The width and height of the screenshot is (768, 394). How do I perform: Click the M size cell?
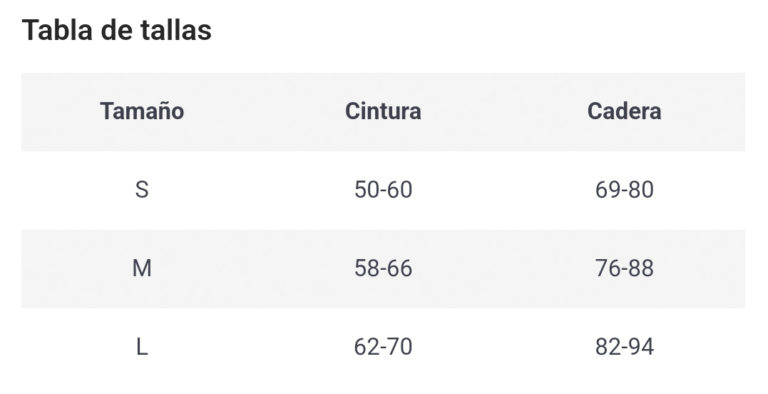(x=142, y=269)
